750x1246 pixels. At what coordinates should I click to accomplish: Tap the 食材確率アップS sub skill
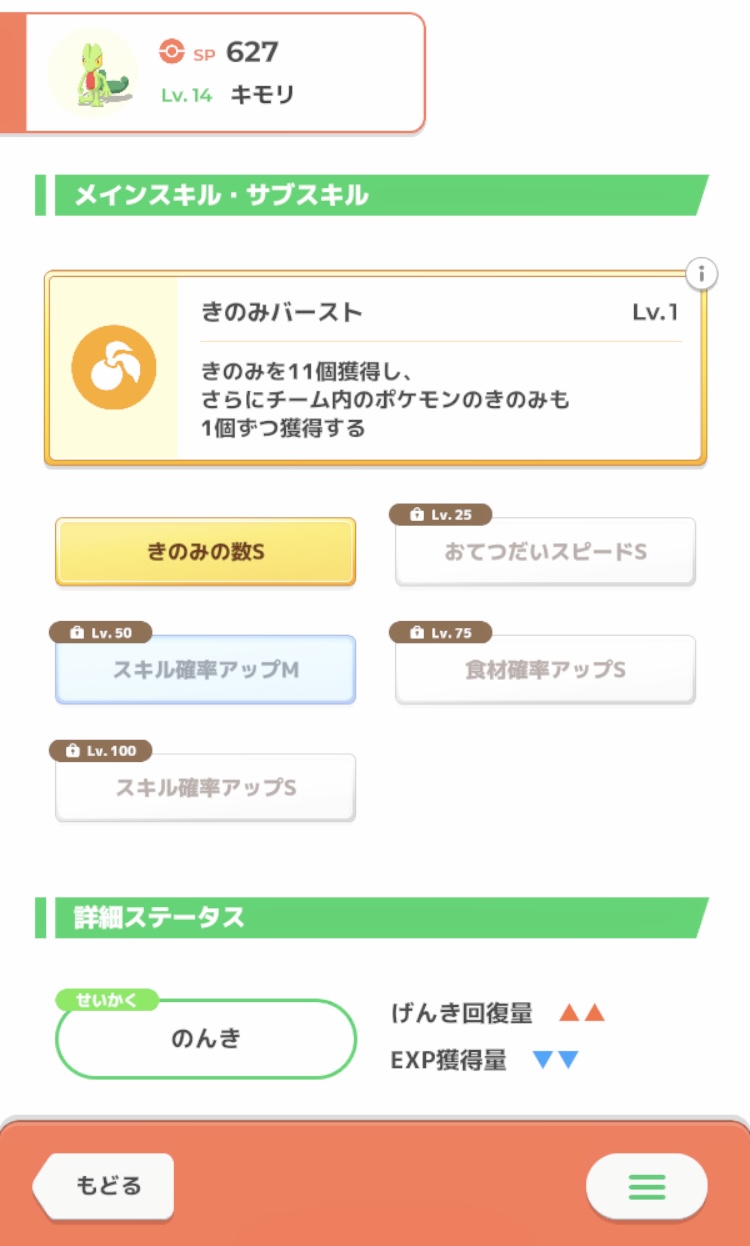545,670
